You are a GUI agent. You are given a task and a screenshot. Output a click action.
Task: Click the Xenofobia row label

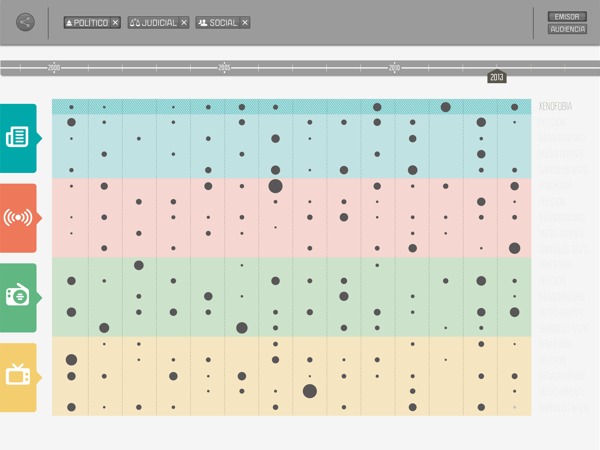coord(555,106)
